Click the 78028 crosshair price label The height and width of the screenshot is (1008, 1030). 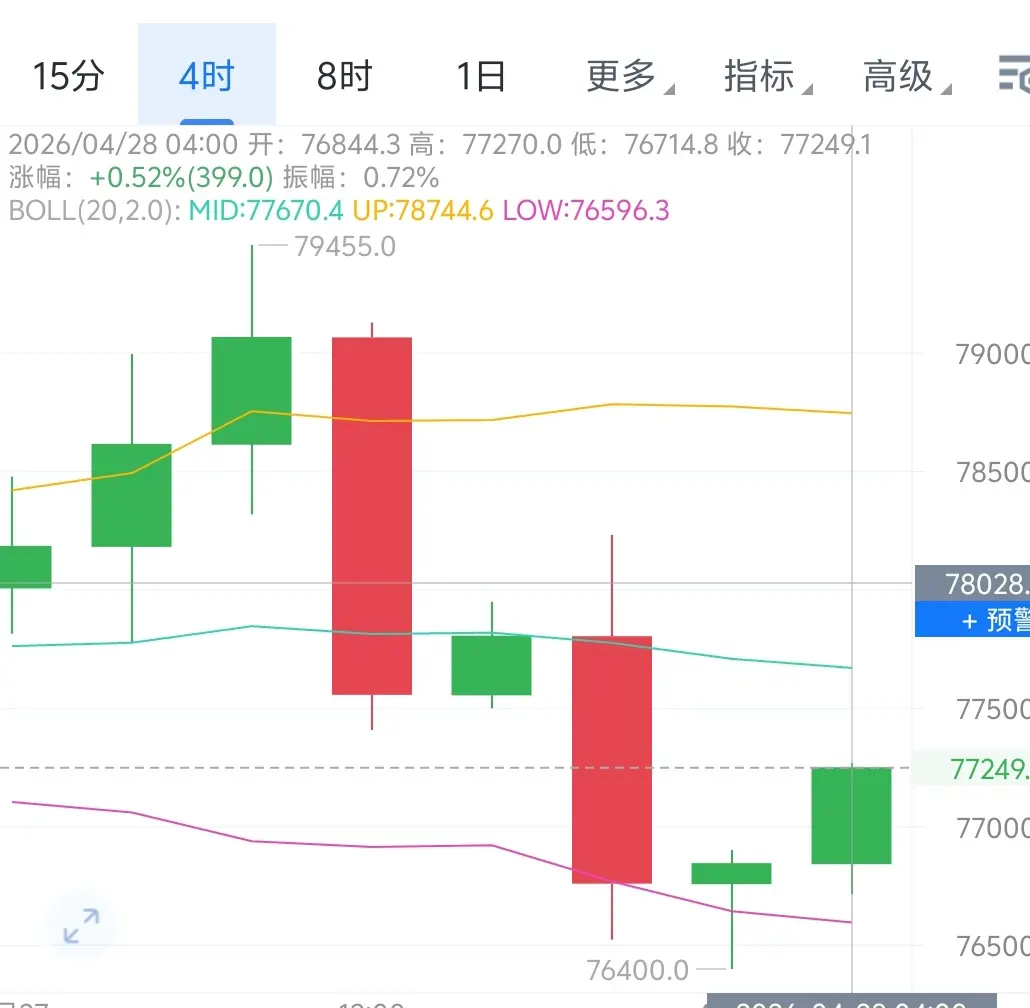coord(972,583)
